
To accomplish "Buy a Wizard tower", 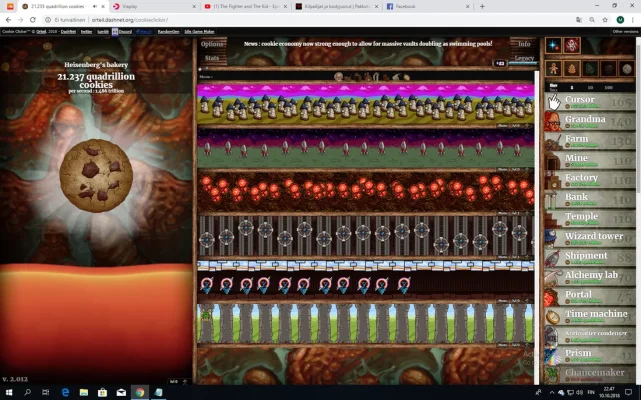I will pyautogui.click(x=590, y=238).
